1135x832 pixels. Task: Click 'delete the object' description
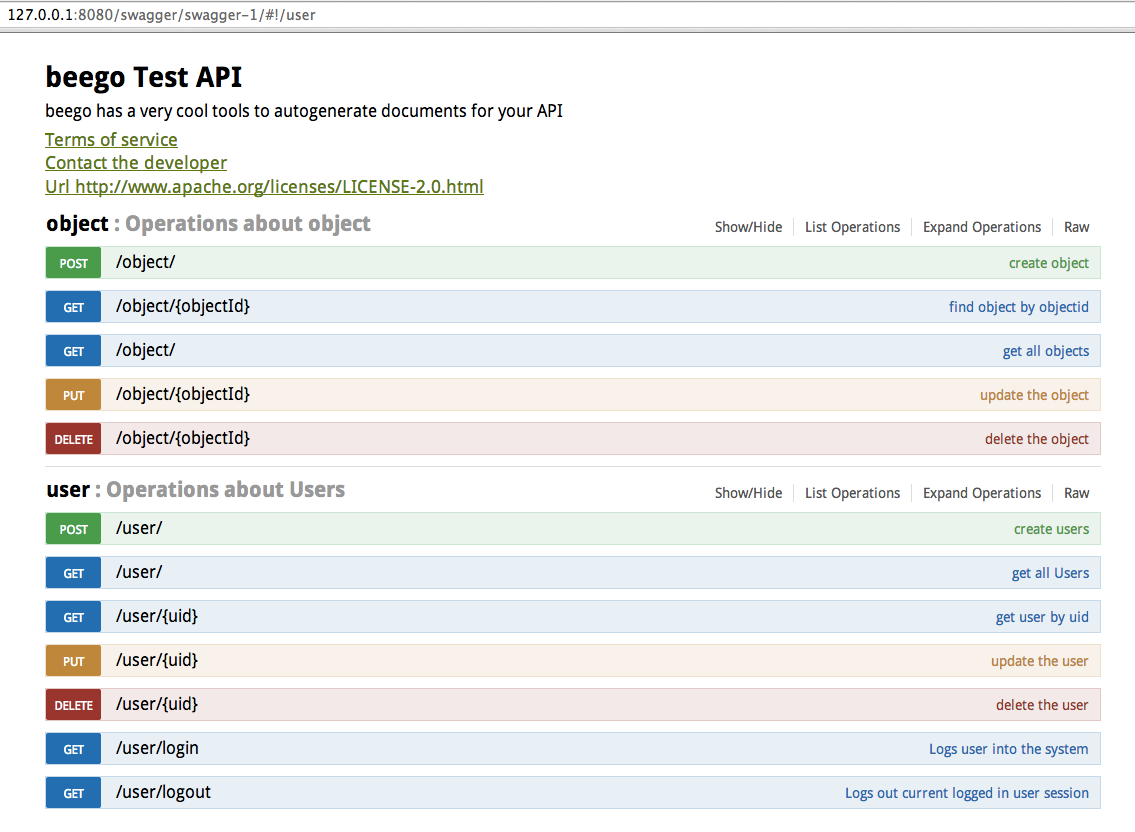tap(1037, 439)
